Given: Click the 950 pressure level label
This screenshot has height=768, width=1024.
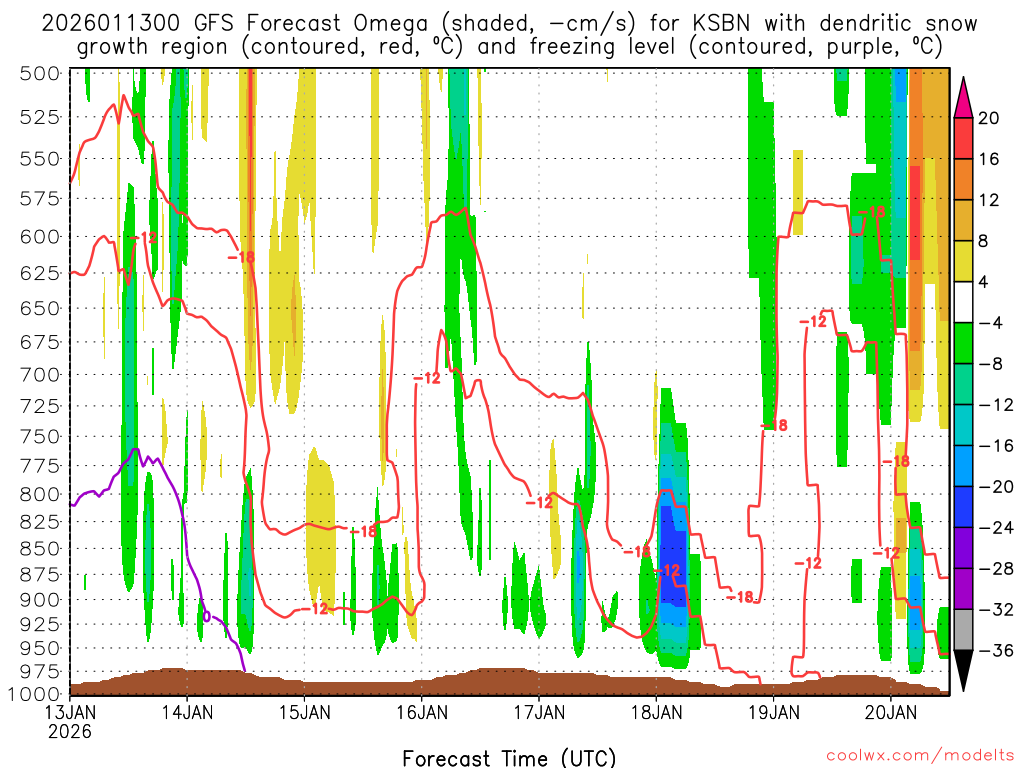Looking at the screenshot, I should (x=40, y=648).
